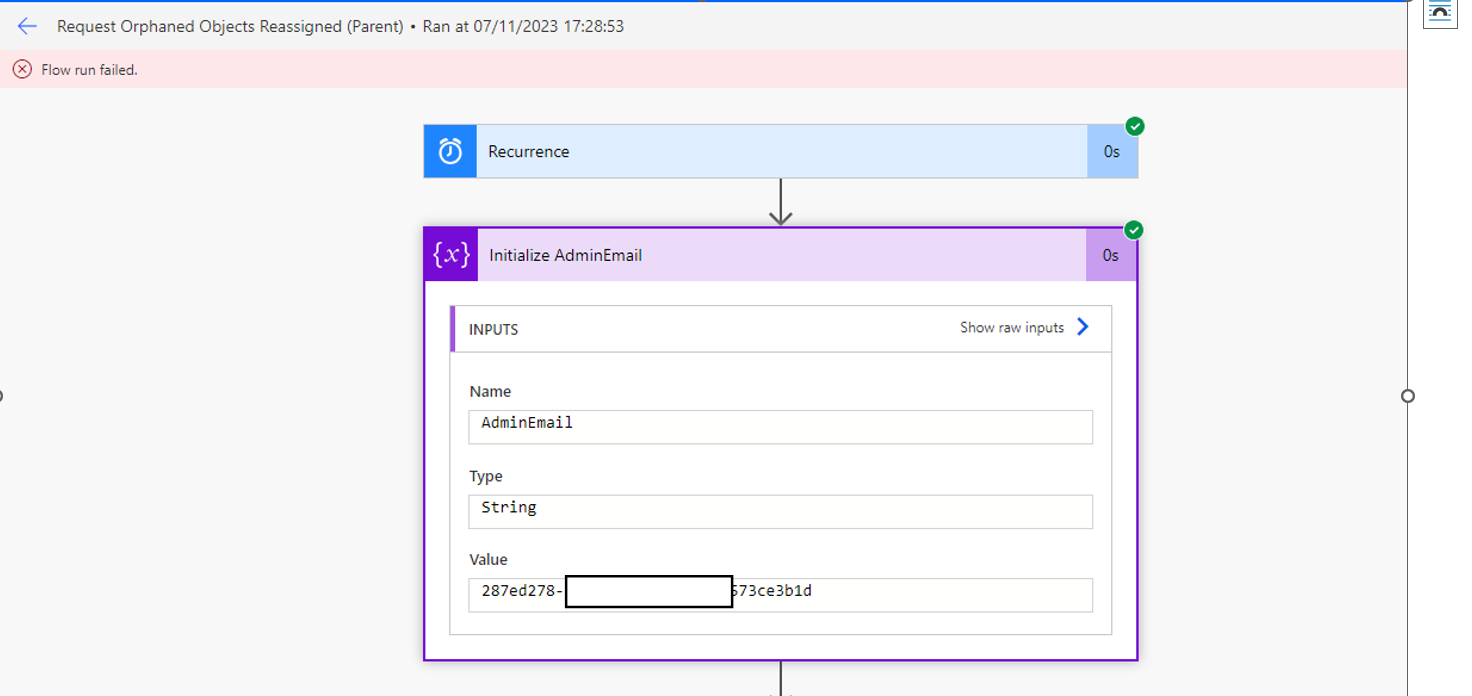The image size is (1472, 696).
Task: Click the green success checkmark on Recurrence
Action: [x=1133, y=128]
